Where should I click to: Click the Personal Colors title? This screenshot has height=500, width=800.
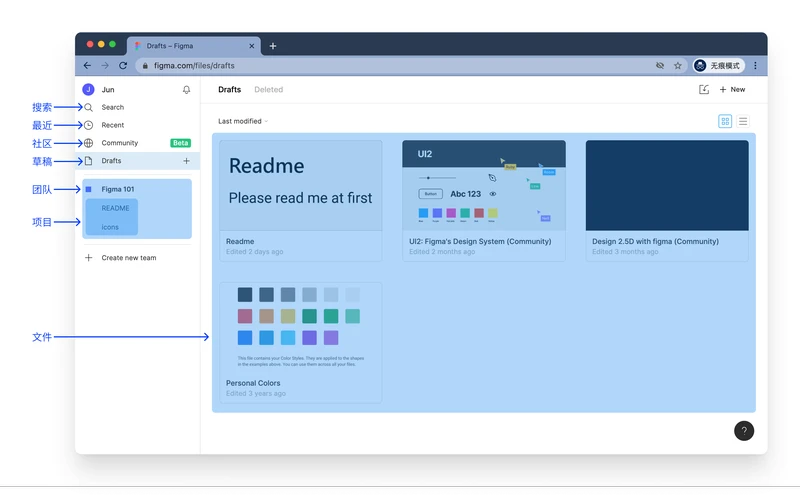tap(253, 383)
